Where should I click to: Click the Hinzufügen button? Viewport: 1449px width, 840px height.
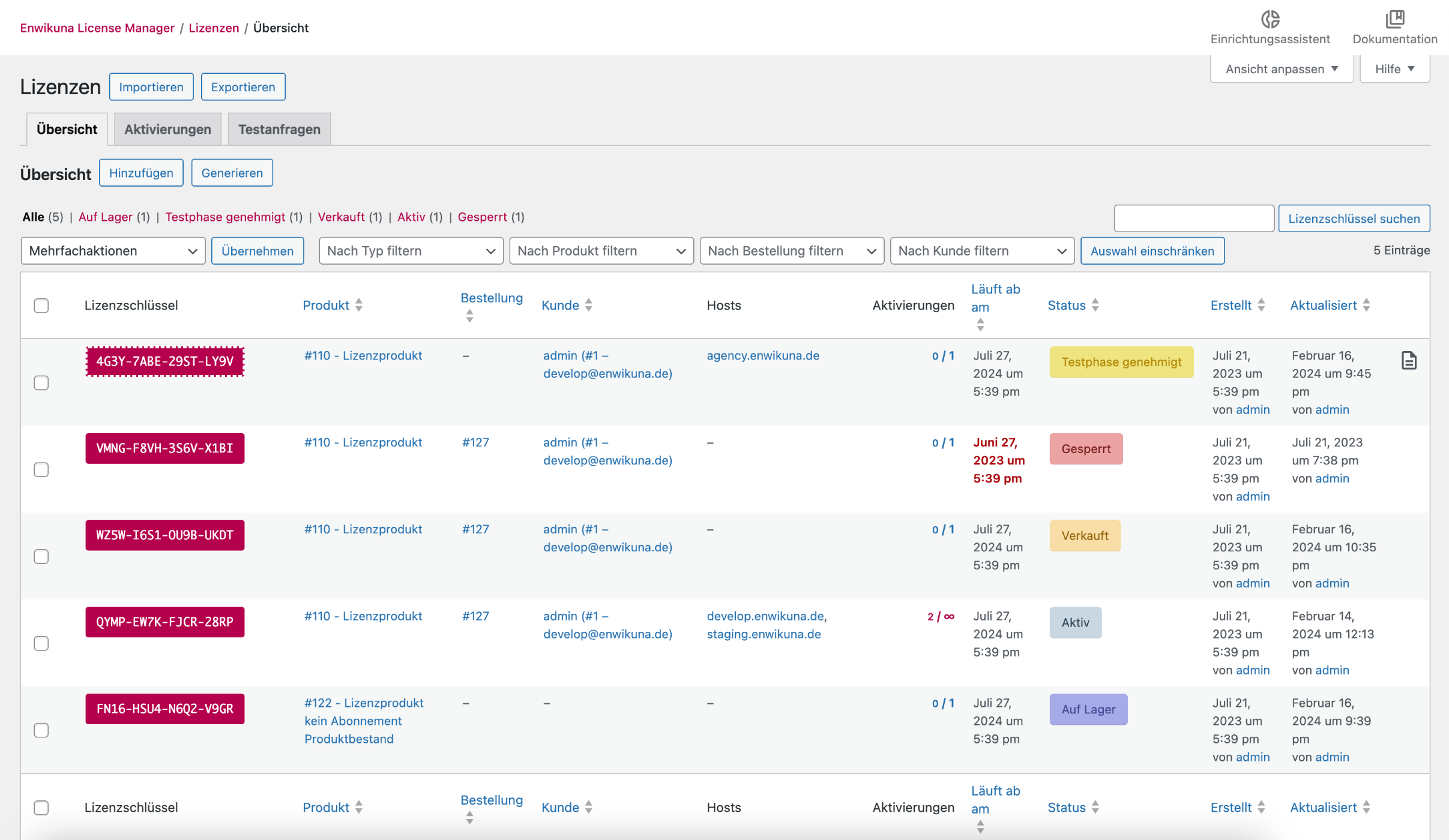(141, 173)
